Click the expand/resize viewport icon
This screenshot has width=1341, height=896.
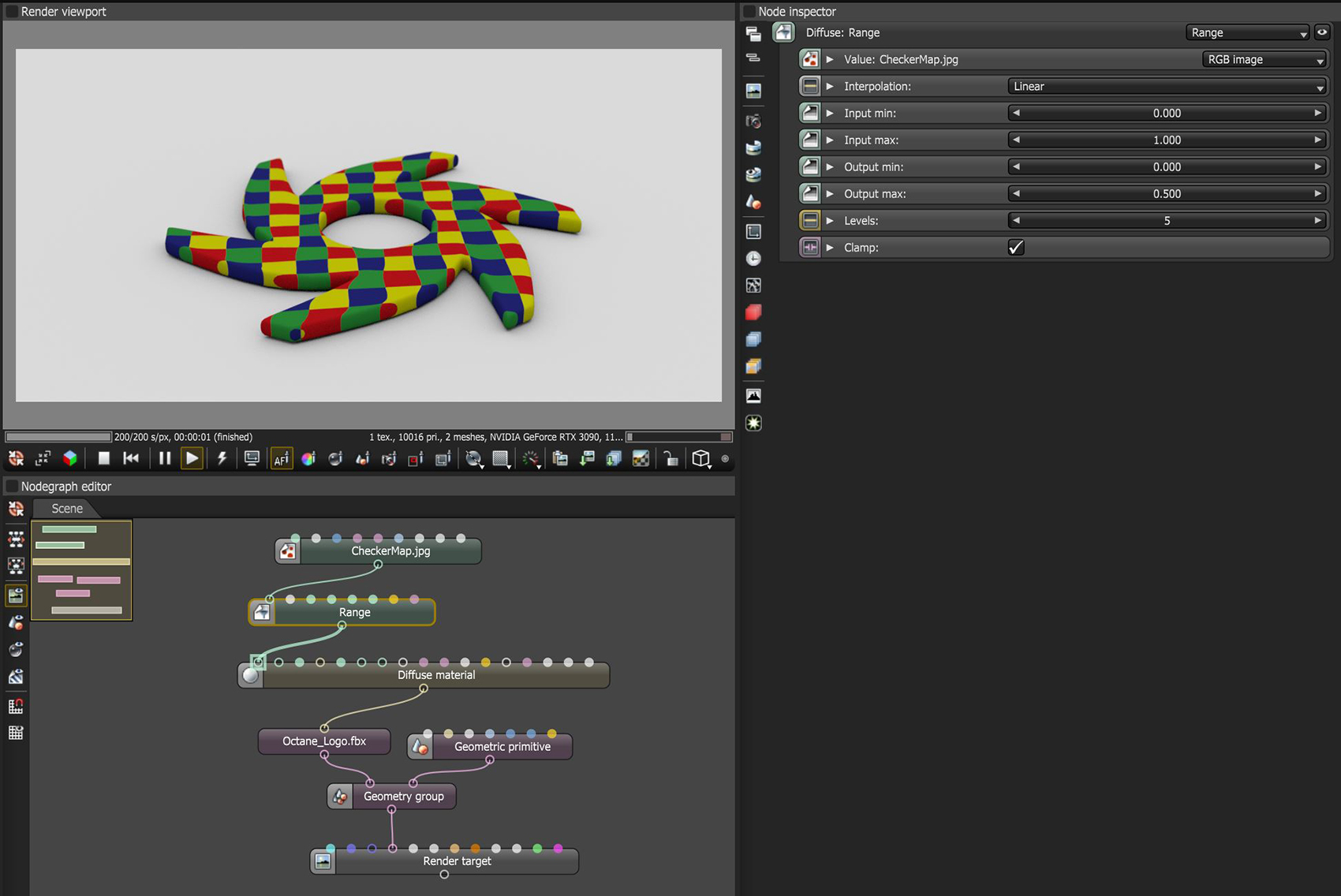click(43, 458)
